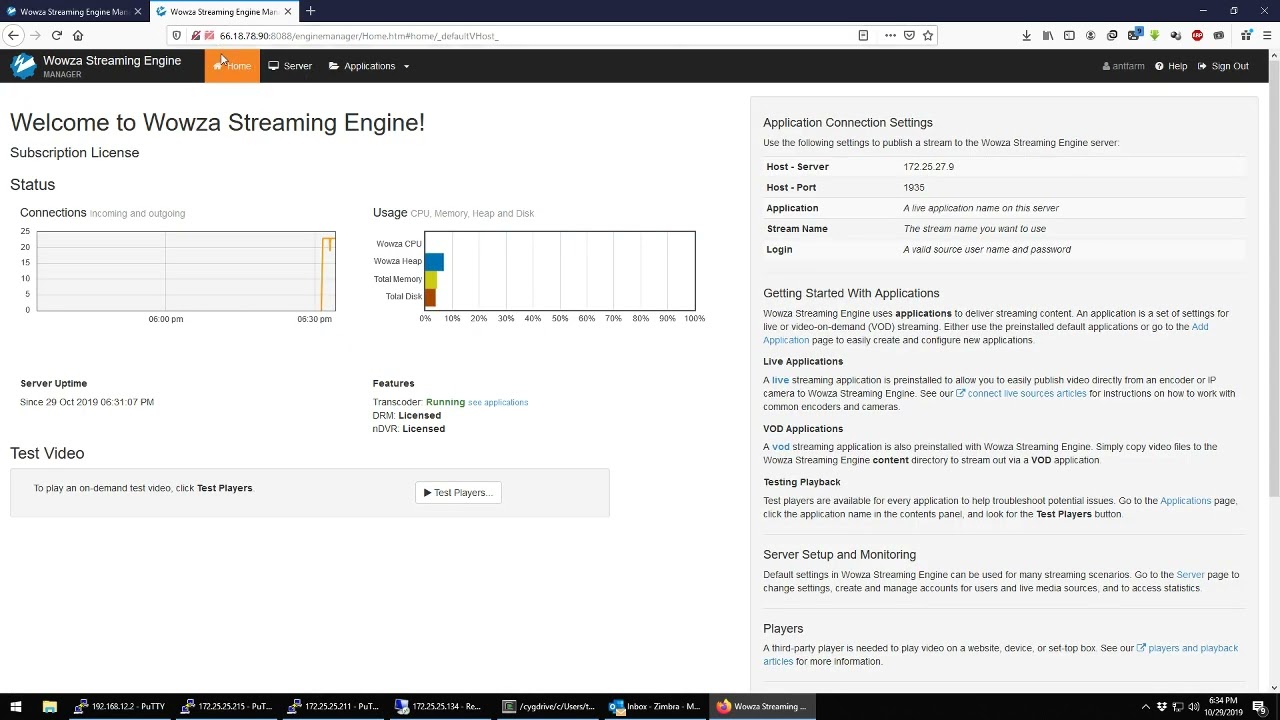
Task: Open File Explorer from taskbar
Action: pos(49,706)
